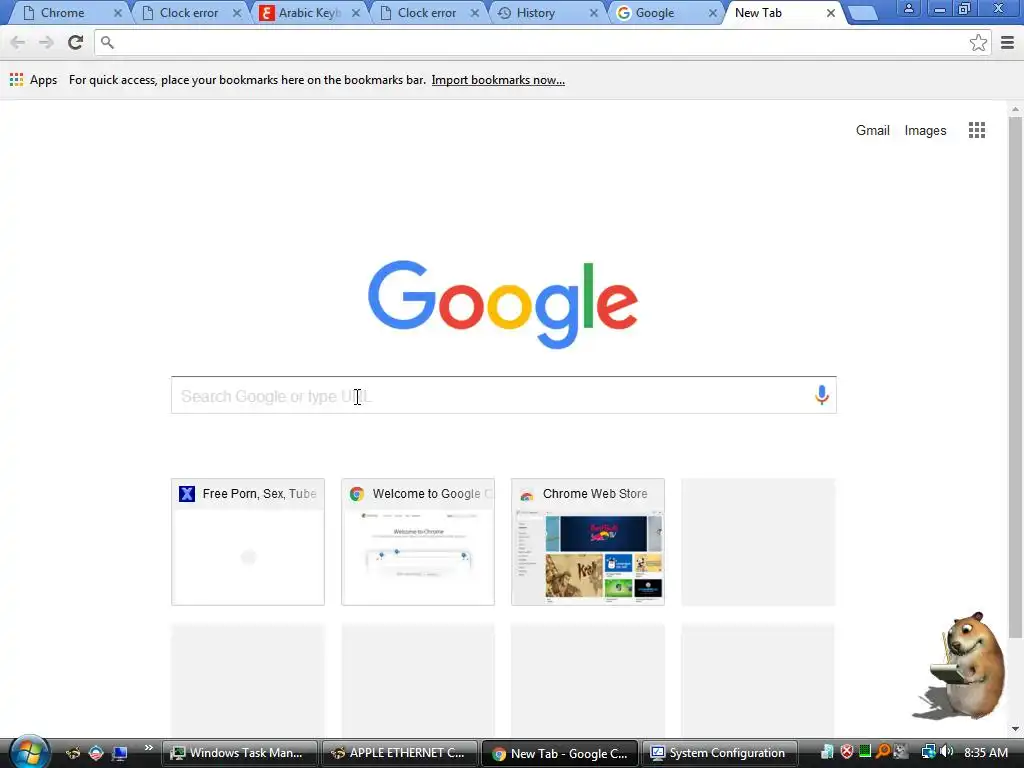Click the address bar field
This screenshot has width=1024, height=768.
tap(542, 42)
